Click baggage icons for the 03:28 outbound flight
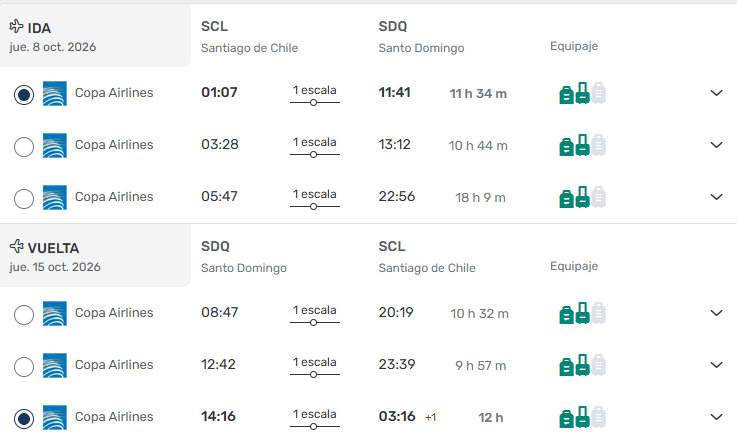 click(582, 145)
